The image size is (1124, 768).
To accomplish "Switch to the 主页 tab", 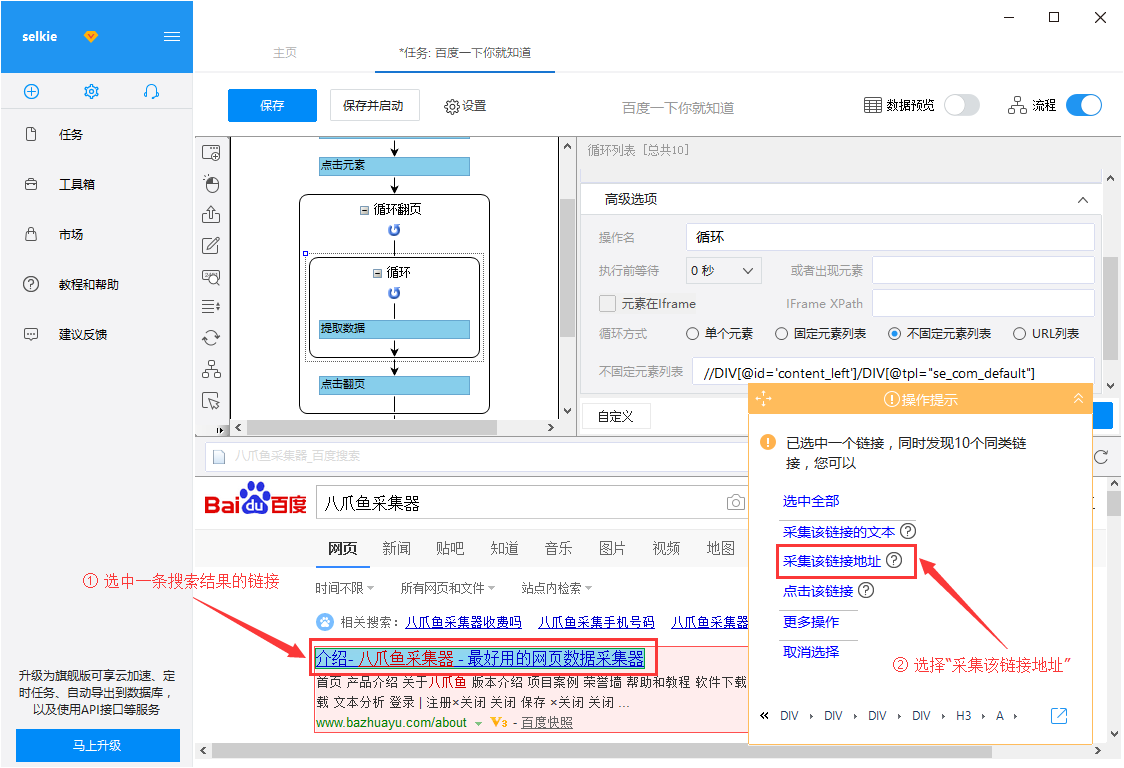I will click(285, 53).
